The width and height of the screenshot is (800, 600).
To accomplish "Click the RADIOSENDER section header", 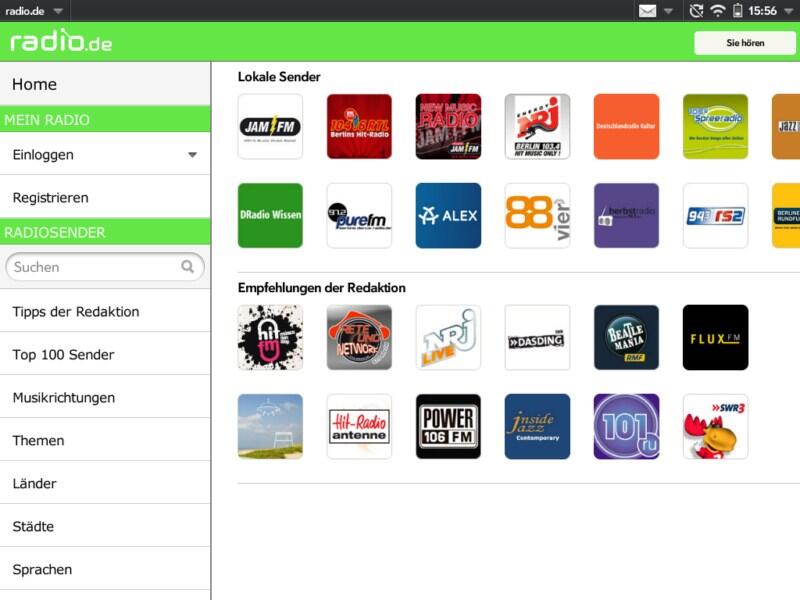I will coord(105,232).
